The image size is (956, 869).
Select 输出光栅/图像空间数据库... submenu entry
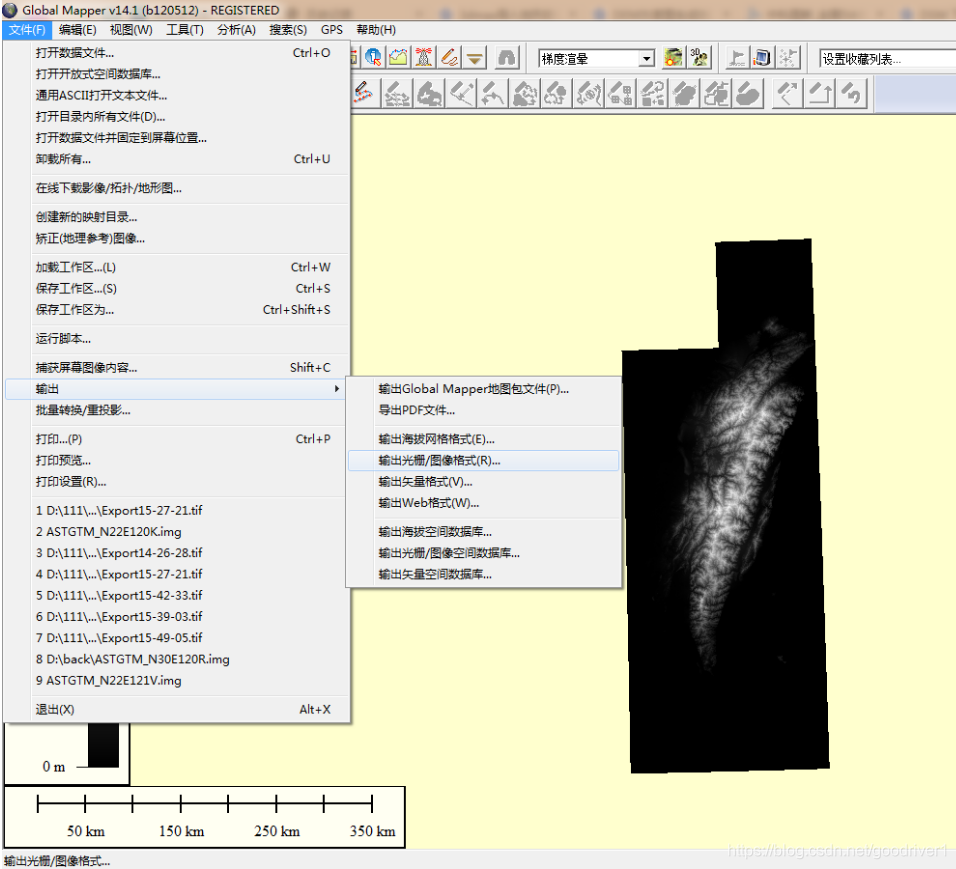483,553
